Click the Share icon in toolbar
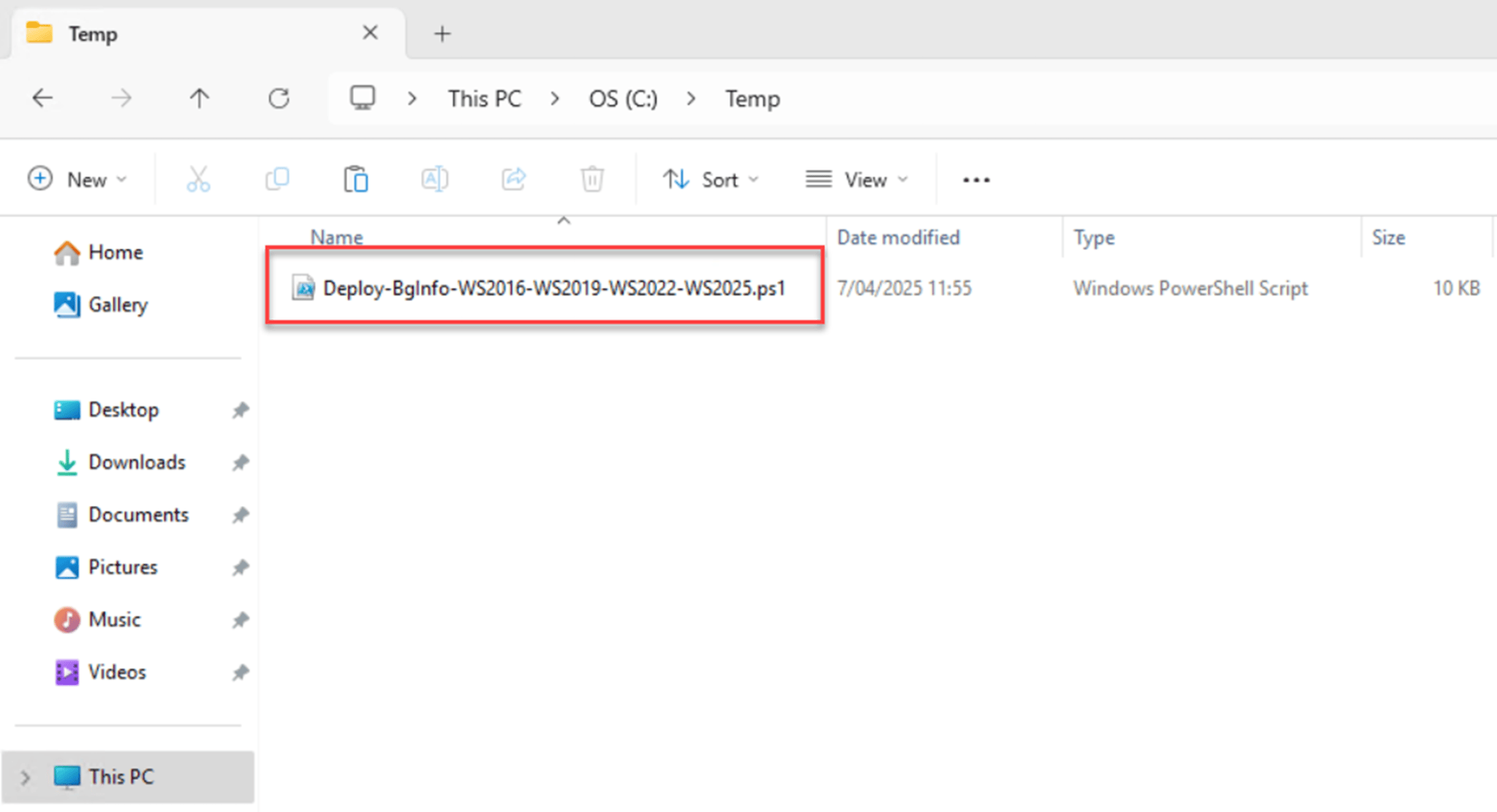This screenshot has width=1497, height=812. [514, 179]
